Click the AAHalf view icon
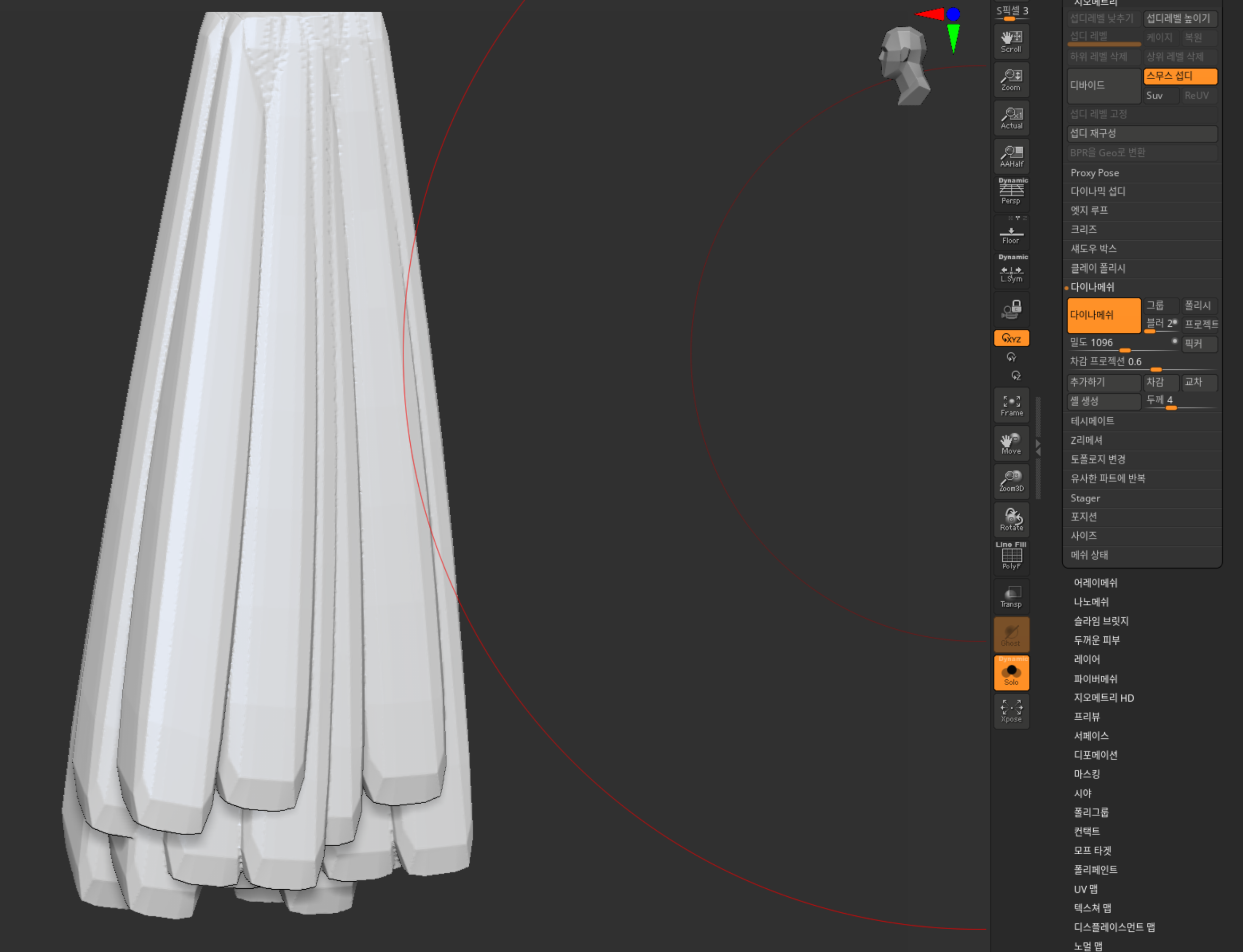The width and height of the screenshot is (1243, 952). (1011, 156)
